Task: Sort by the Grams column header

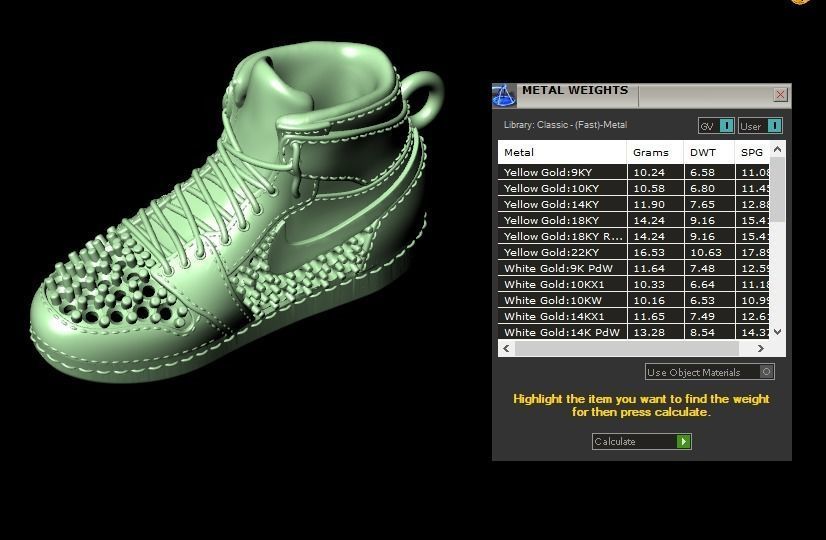Action: click(x=655, y=152)
